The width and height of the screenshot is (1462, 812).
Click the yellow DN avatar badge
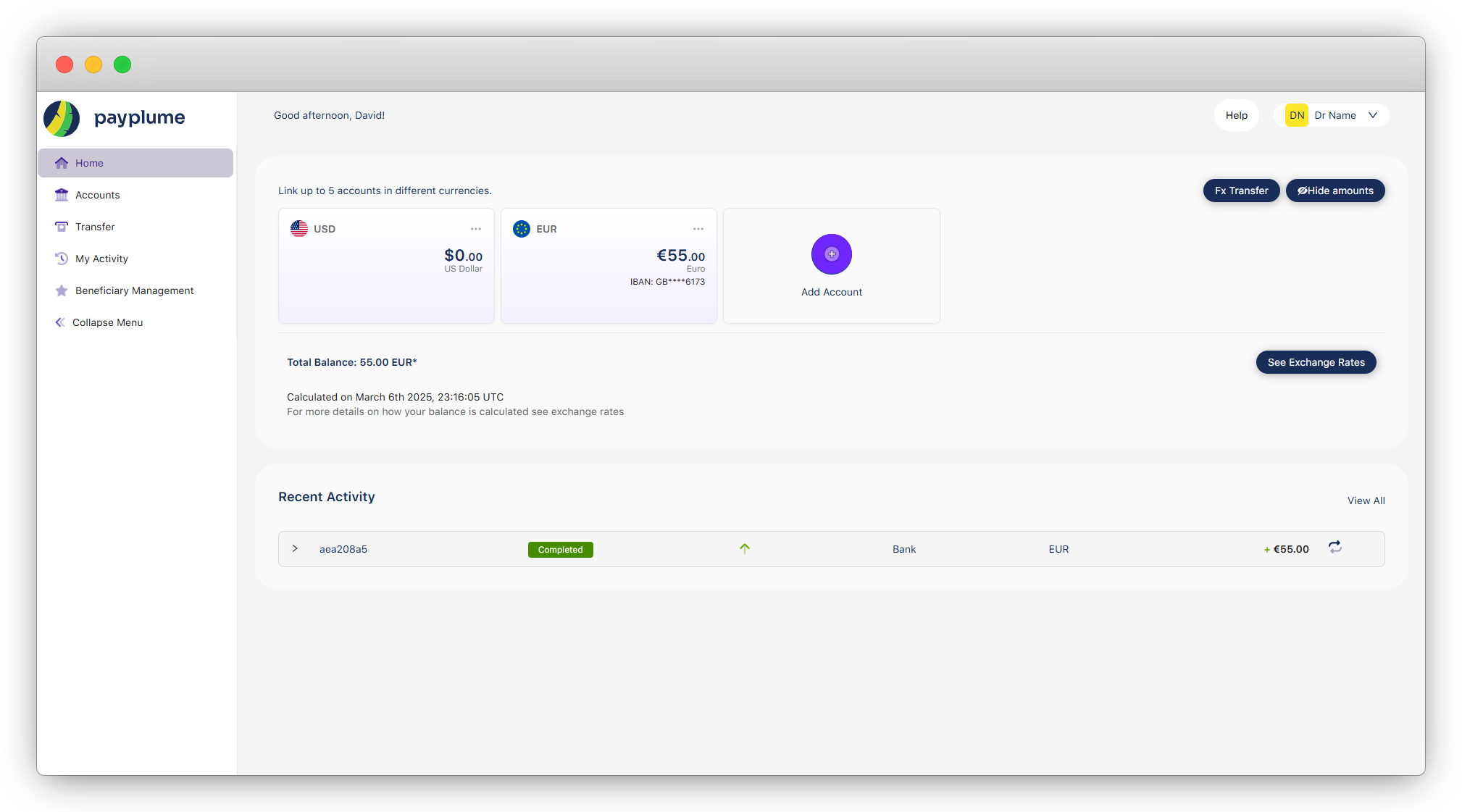tap(1296, 115)
